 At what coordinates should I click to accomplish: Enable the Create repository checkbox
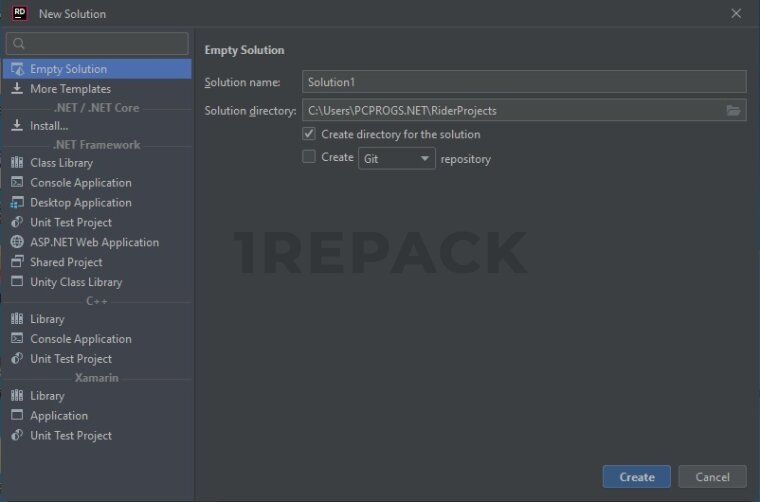[309, 157]
